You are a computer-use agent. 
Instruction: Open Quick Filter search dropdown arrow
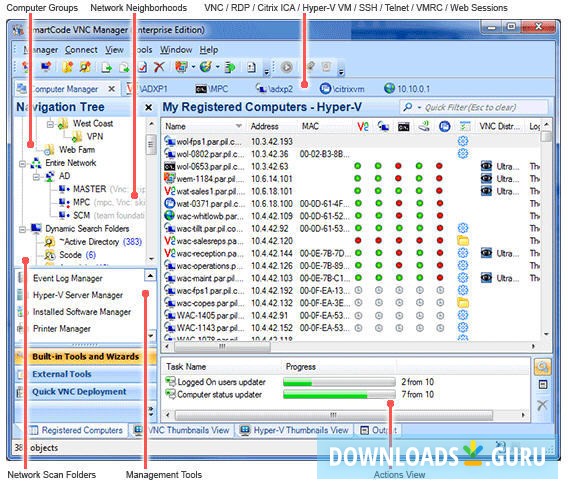click(419, 108)
